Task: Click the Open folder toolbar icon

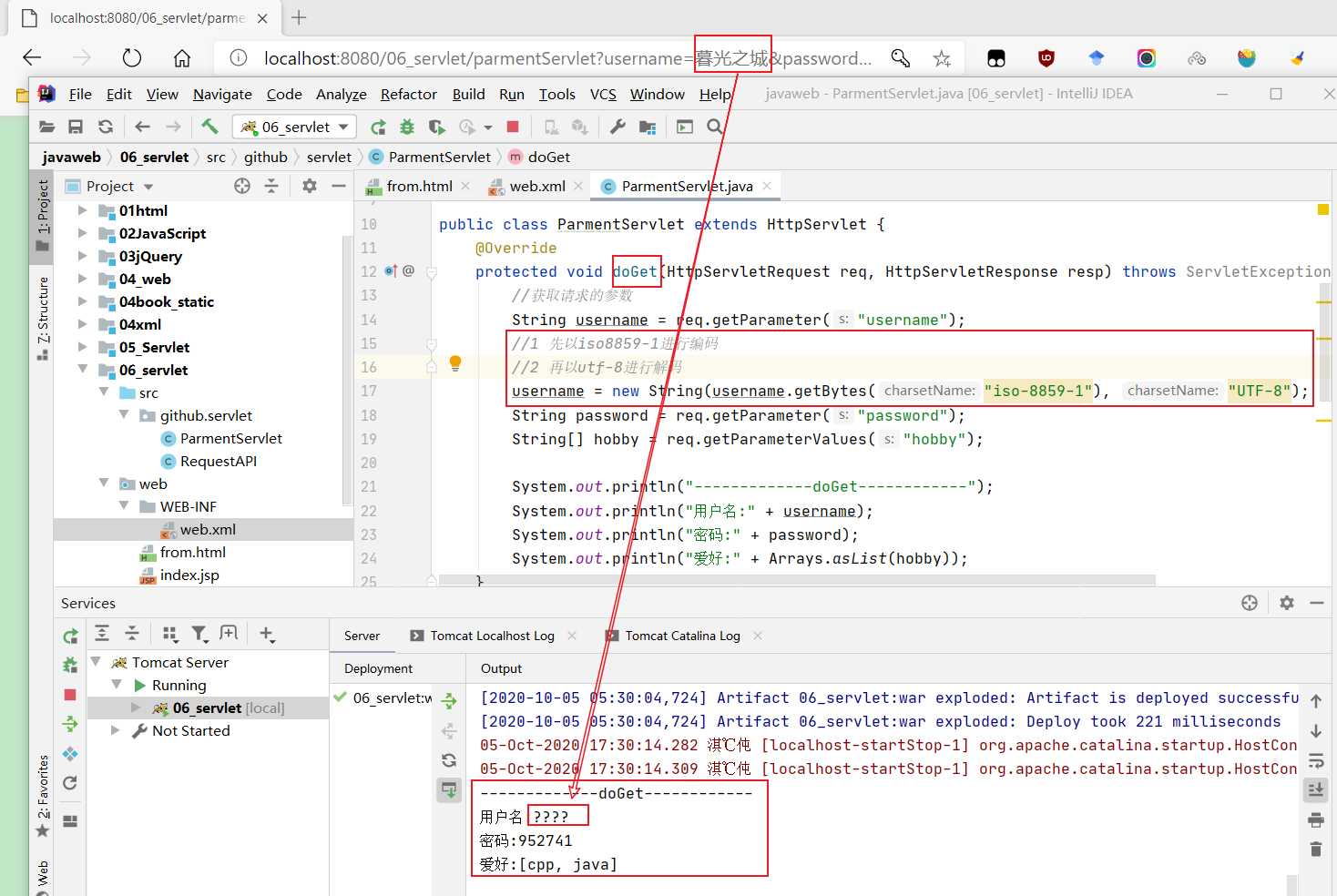Action: pos(47,127)
